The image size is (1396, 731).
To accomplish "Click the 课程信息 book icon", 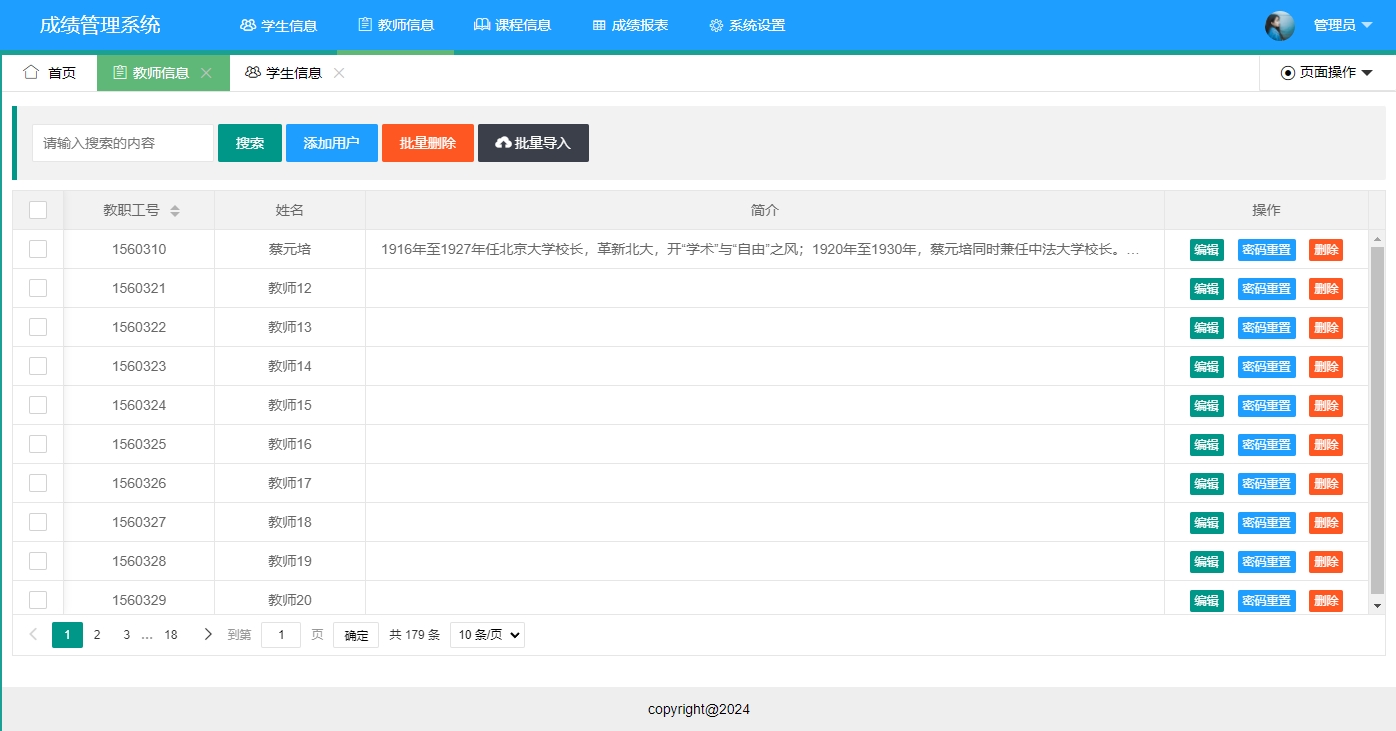I will (x=481, y=27).
